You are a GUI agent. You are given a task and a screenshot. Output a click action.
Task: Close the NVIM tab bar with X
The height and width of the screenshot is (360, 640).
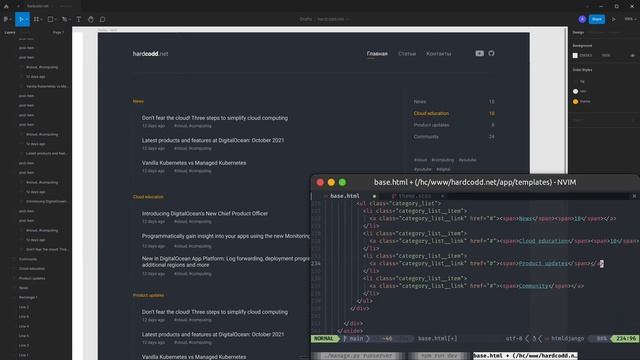pyautogui.click(x=634, y=196)
